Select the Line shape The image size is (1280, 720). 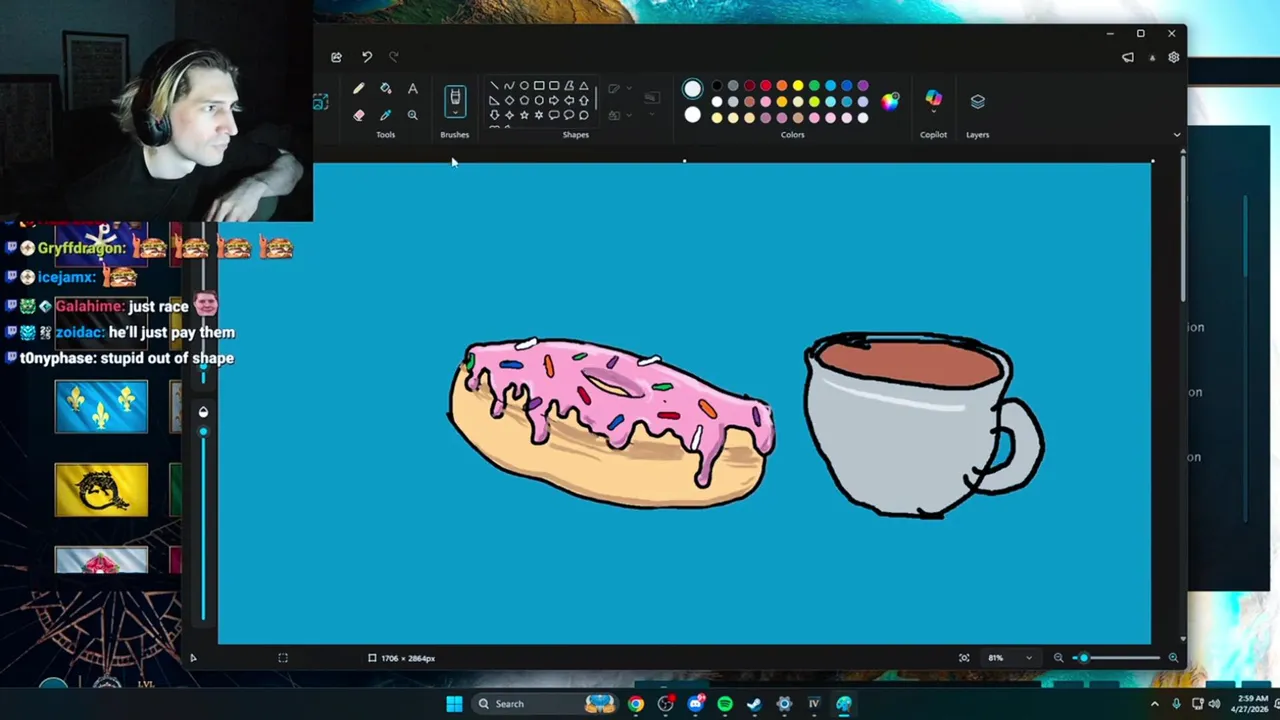(494, 85)
